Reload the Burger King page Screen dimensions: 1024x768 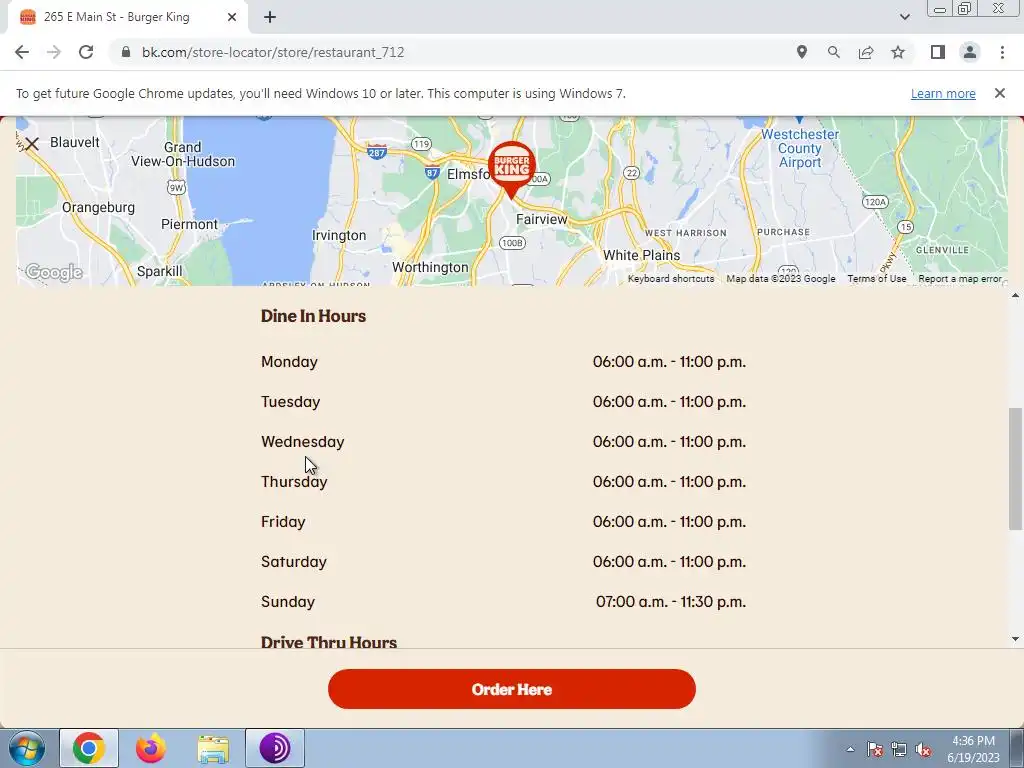click(x=86, y=52)
